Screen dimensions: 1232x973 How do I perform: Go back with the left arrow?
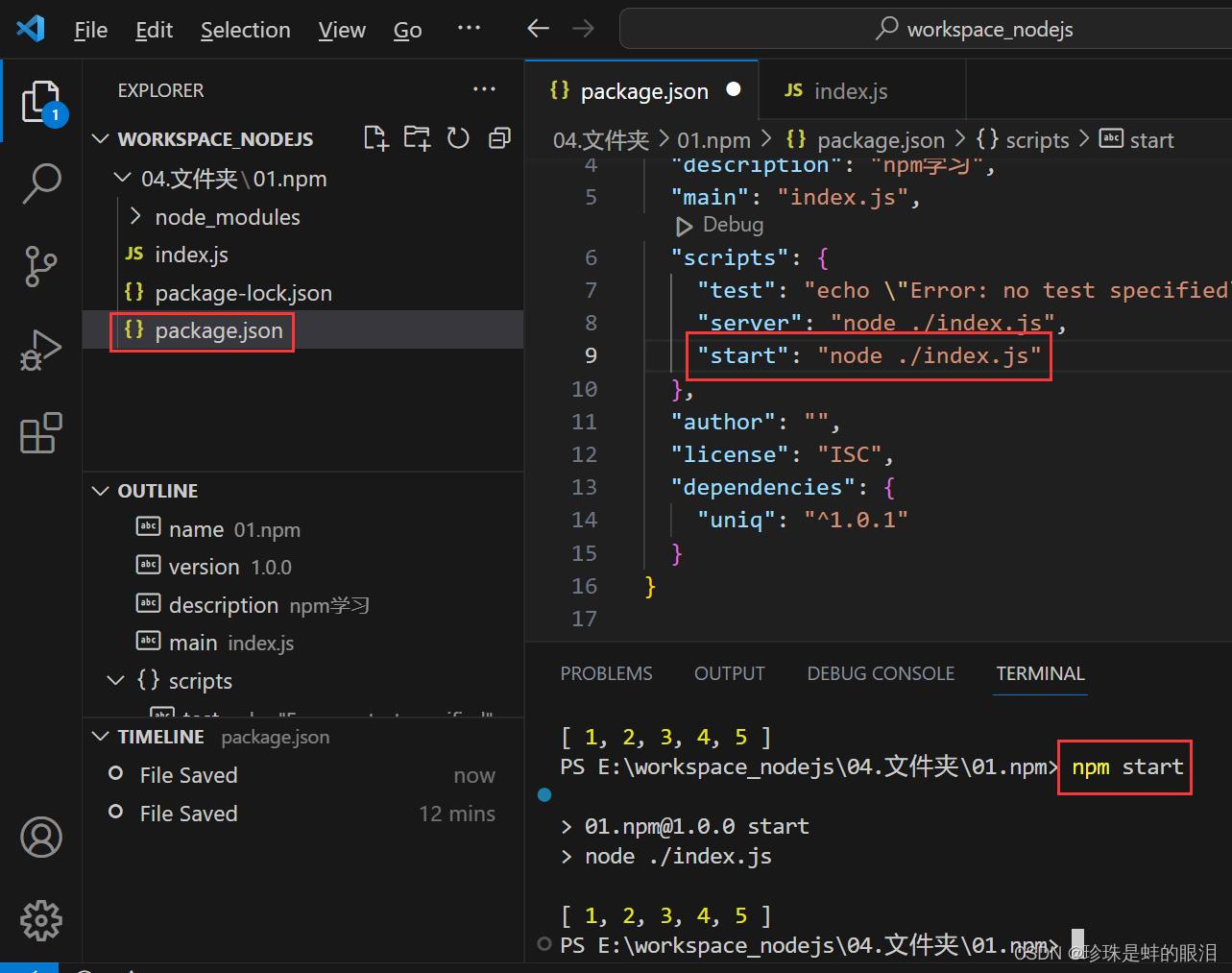pos(538,29)
